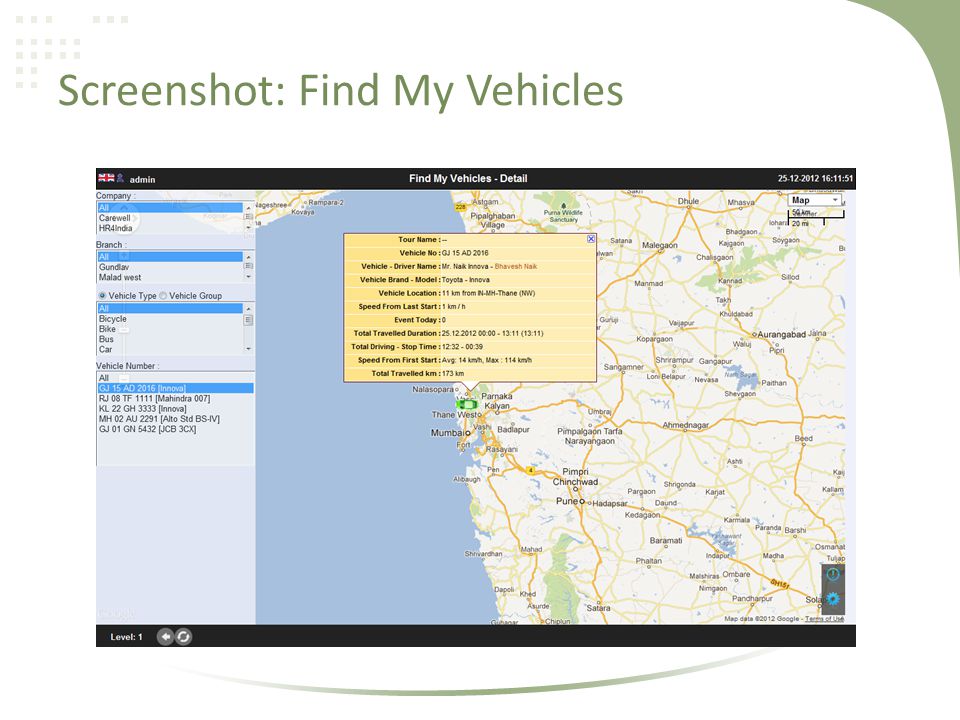This screenshot has width=960, height=720.
Task: Click the Find My Vehicles - Detail title
Action: pos(468,179)
